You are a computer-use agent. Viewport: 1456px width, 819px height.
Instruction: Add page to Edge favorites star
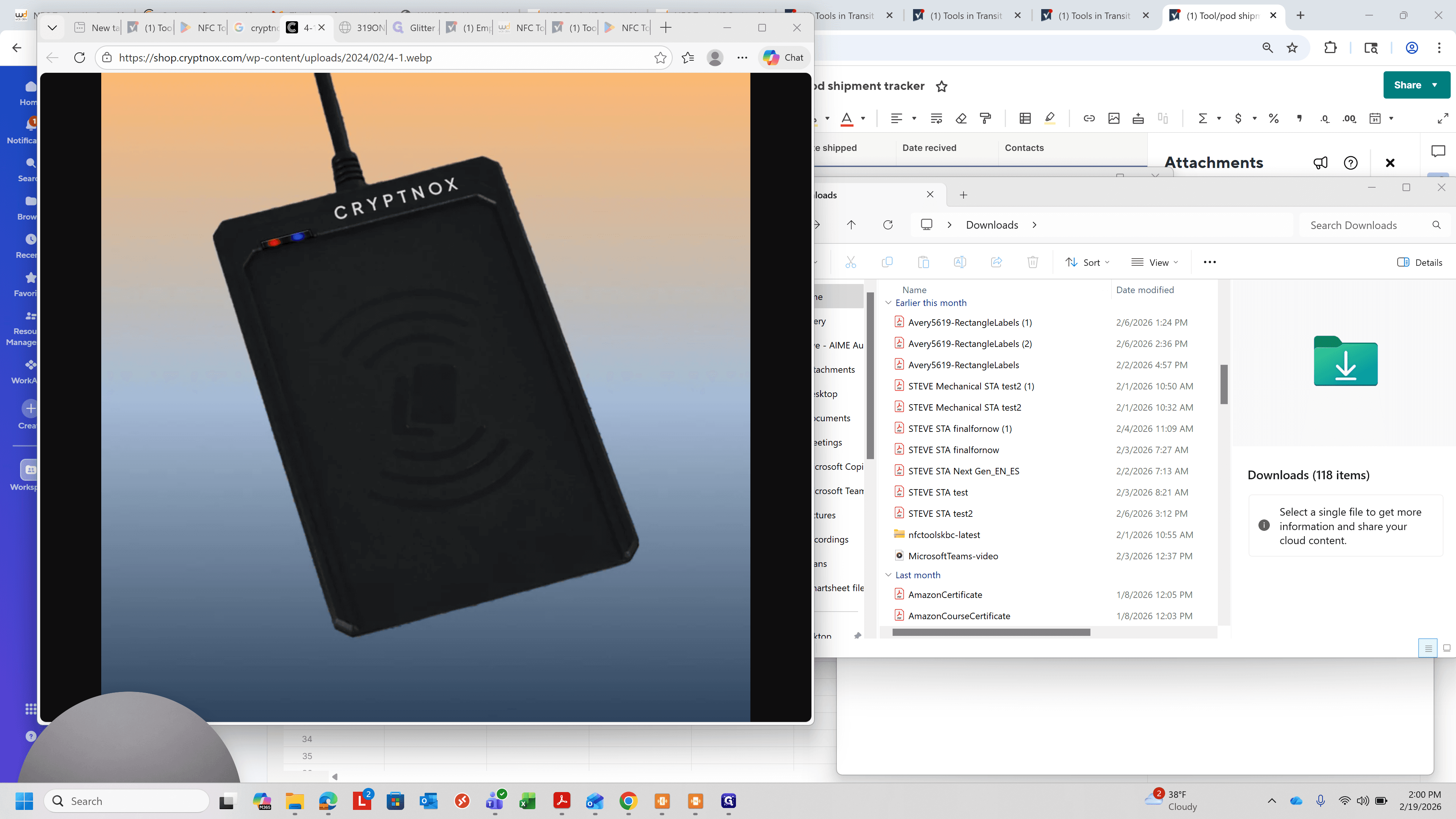coord(660,58)
